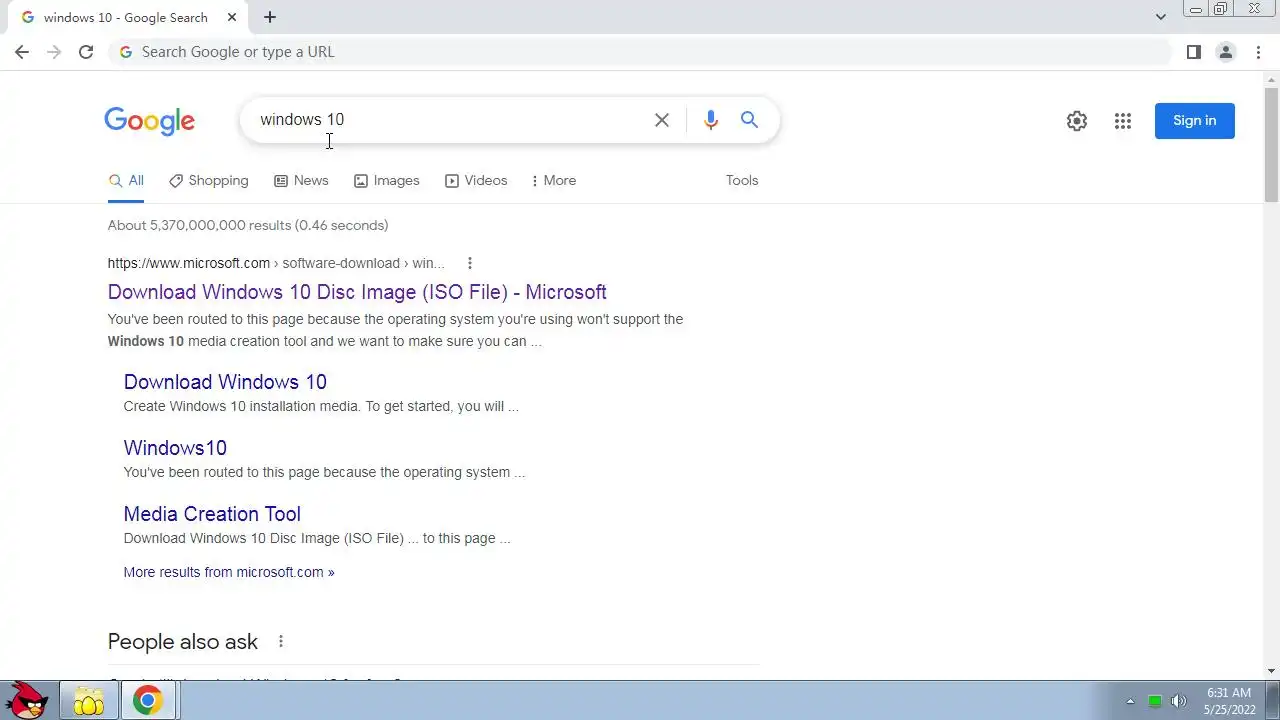Click the green network tray icon

coord(1155,701)
